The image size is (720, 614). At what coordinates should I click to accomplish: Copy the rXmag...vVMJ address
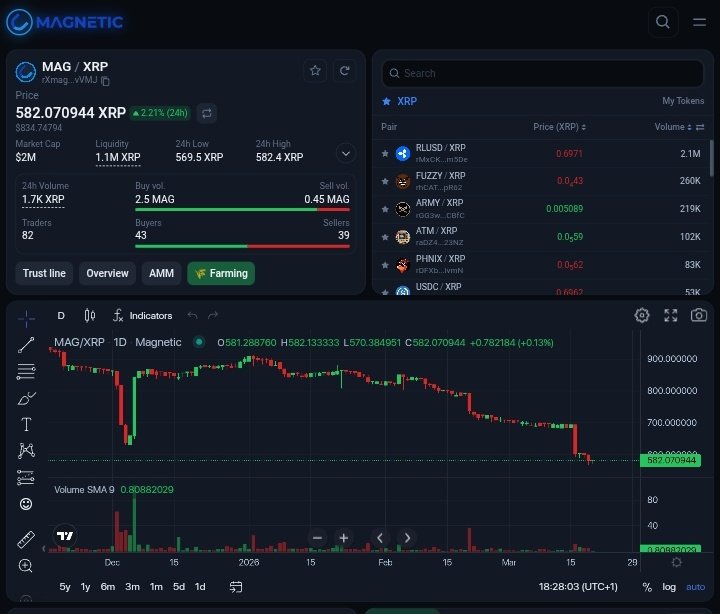(x=105, y=81)
